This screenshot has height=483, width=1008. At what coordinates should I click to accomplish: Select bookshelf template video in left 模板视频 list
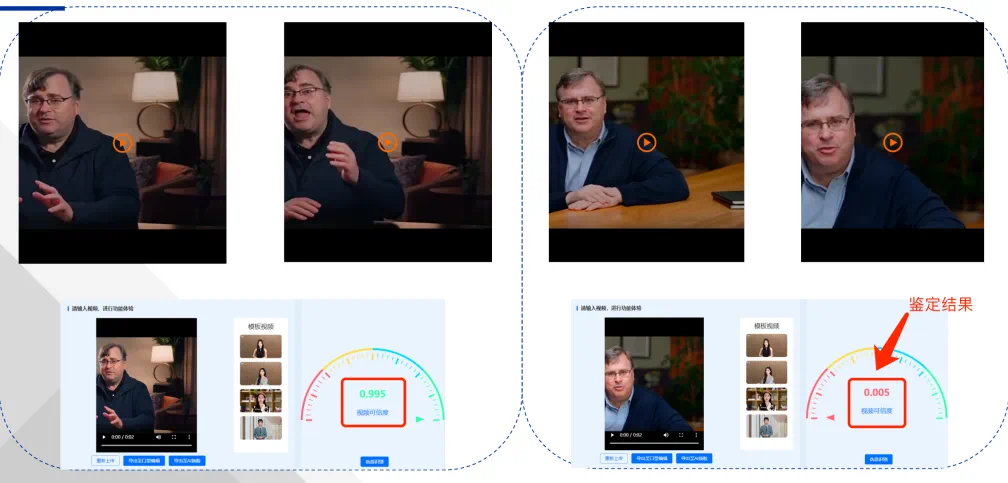(x=261, y=401)
